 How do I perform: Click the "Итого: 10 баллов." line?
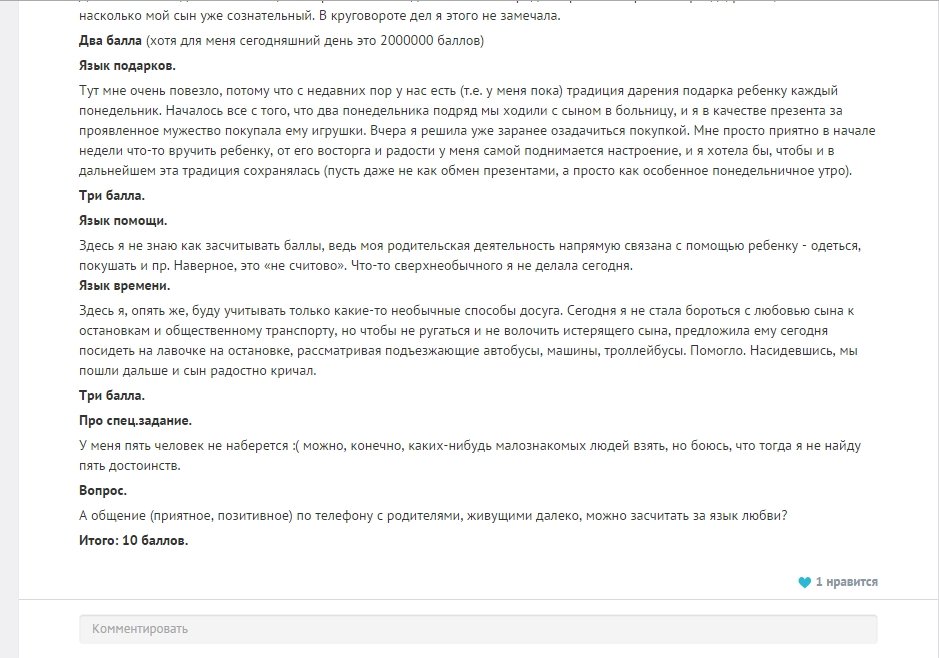133,541
